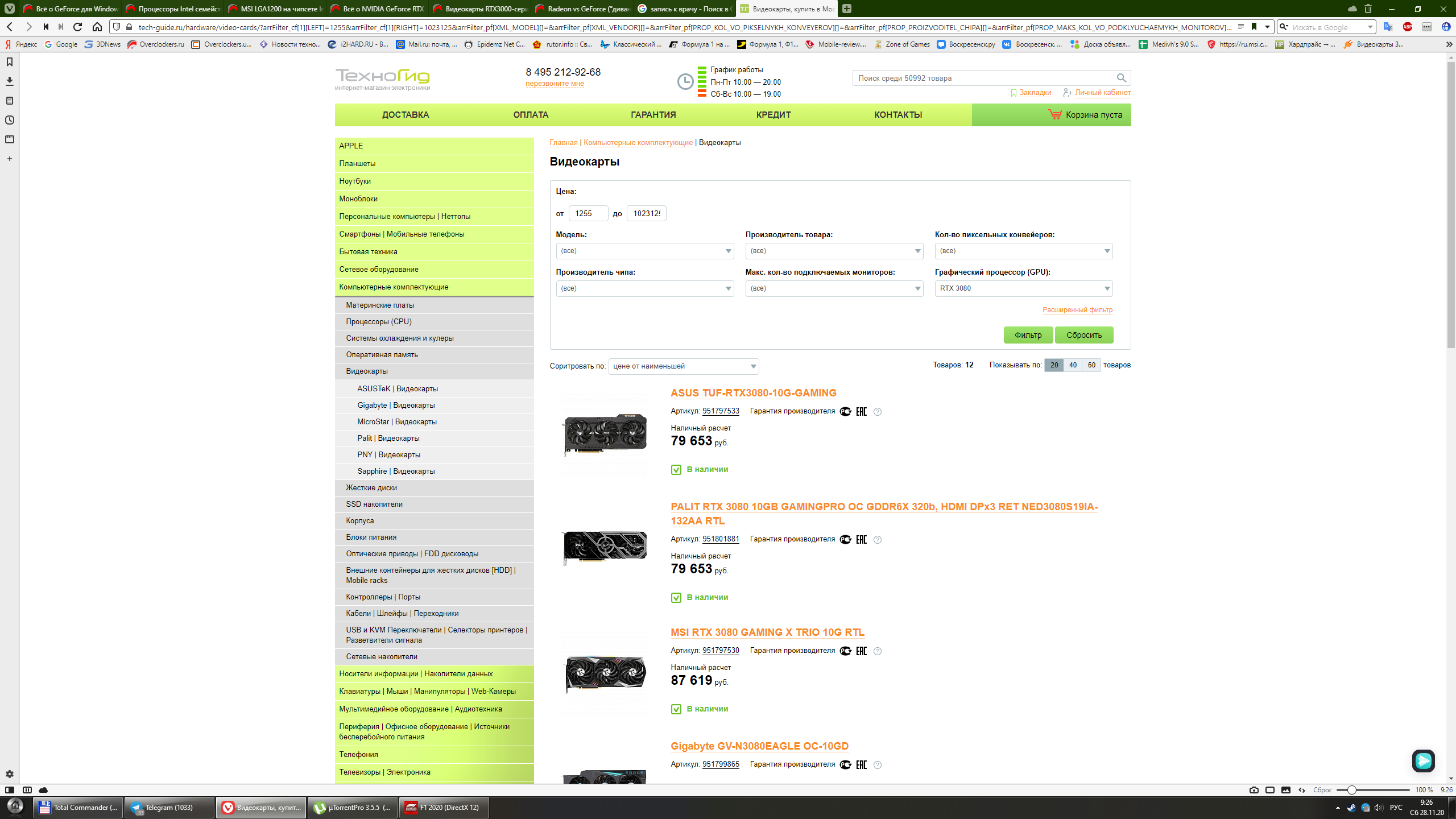Viewport: 1456px width, 819px height.
Task: Click the browser reload page icon
Action: pyautogui.click(x=78, y=27)
